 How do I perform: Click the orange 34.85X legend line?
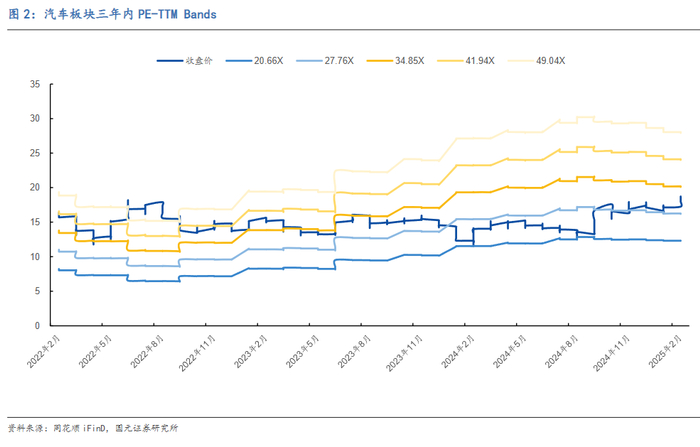(379, 61)
